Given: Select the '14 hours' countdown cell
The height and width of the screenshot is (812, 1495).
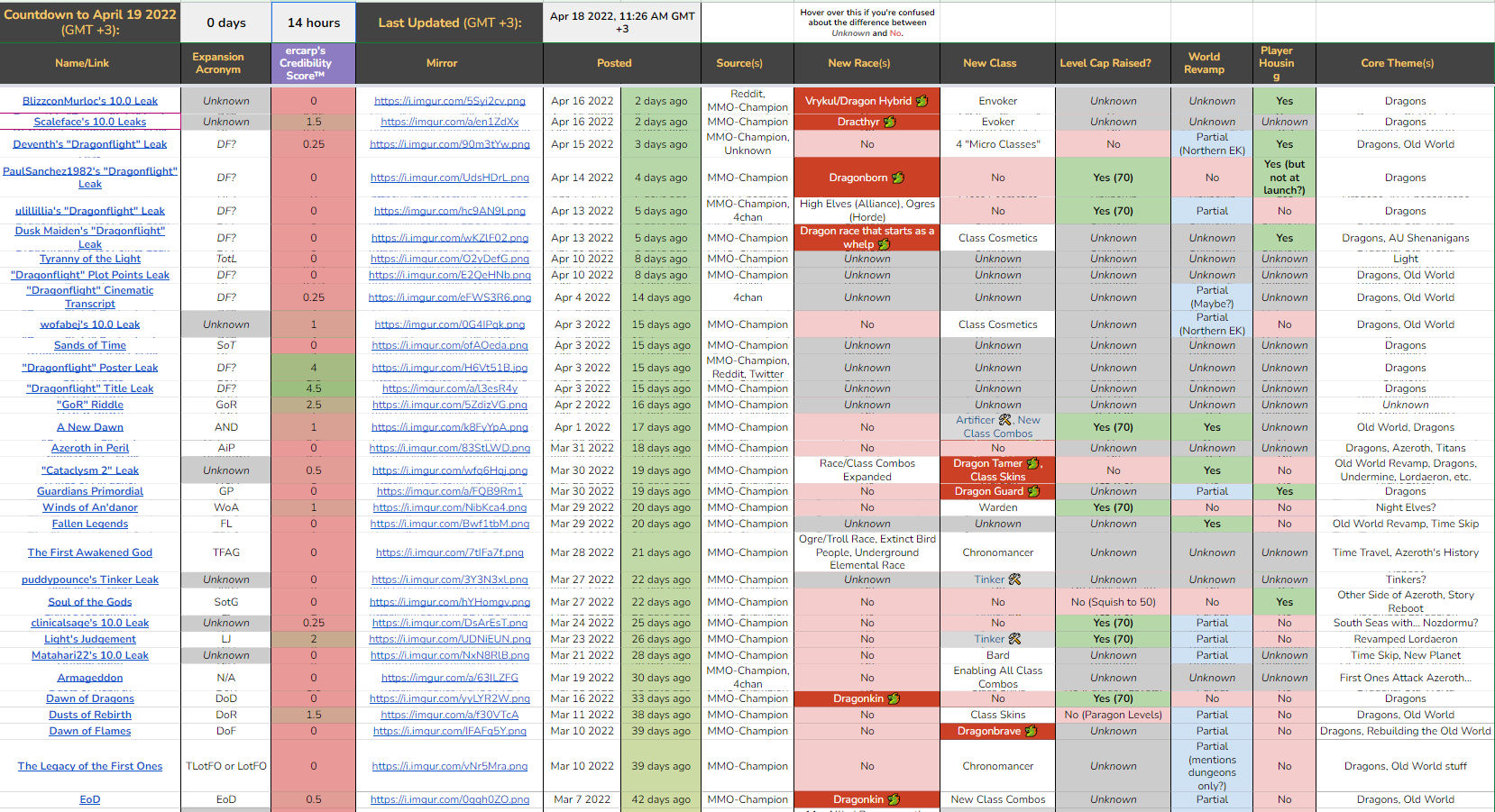Looking at the screenshot, I should click(x=314, y=23).
